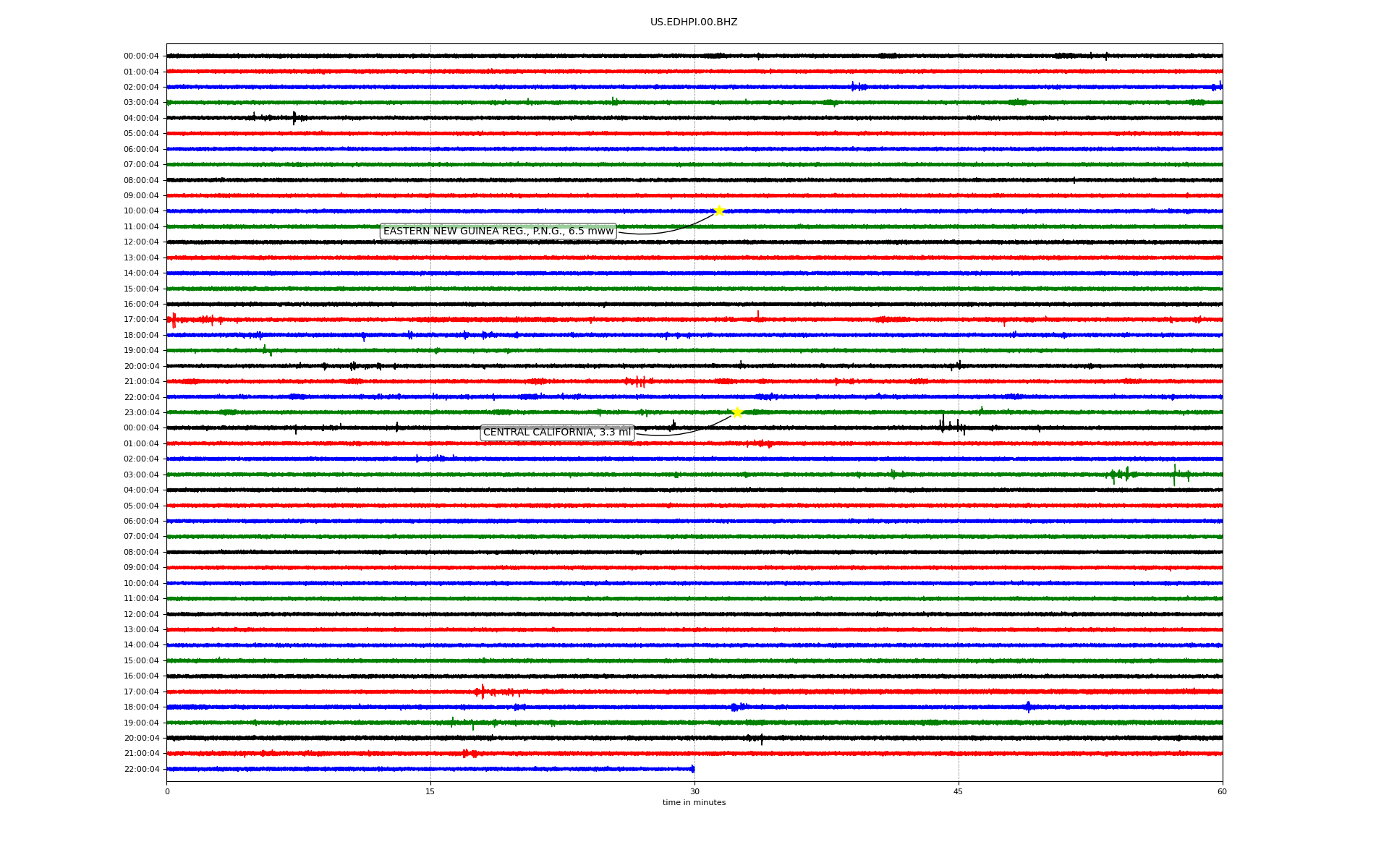Click the EASTERN NEW GUINEA REG. annotation label

coord(498,231)
